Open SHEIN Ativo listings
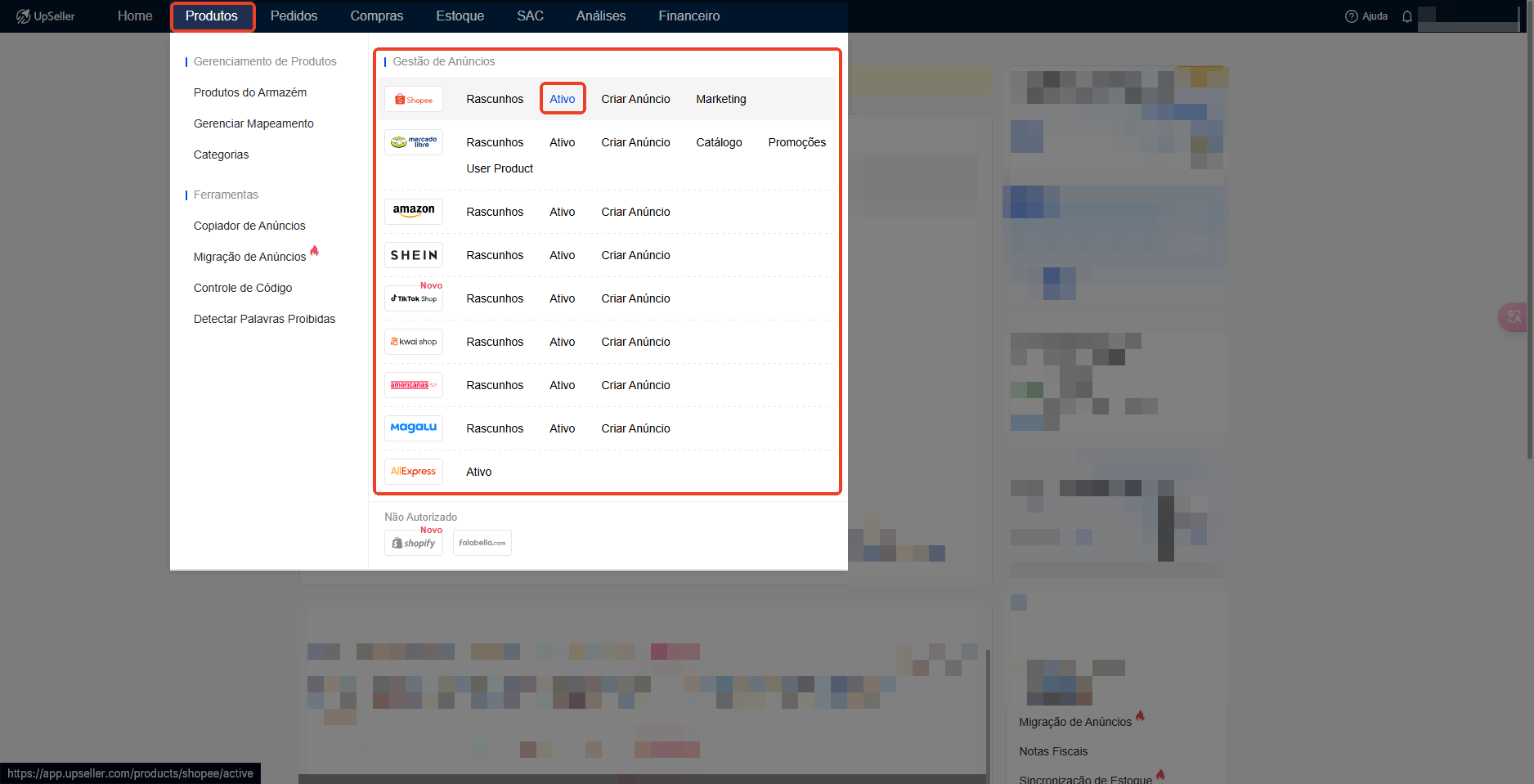The image size is (1534, 784). (x=563, y=255)
